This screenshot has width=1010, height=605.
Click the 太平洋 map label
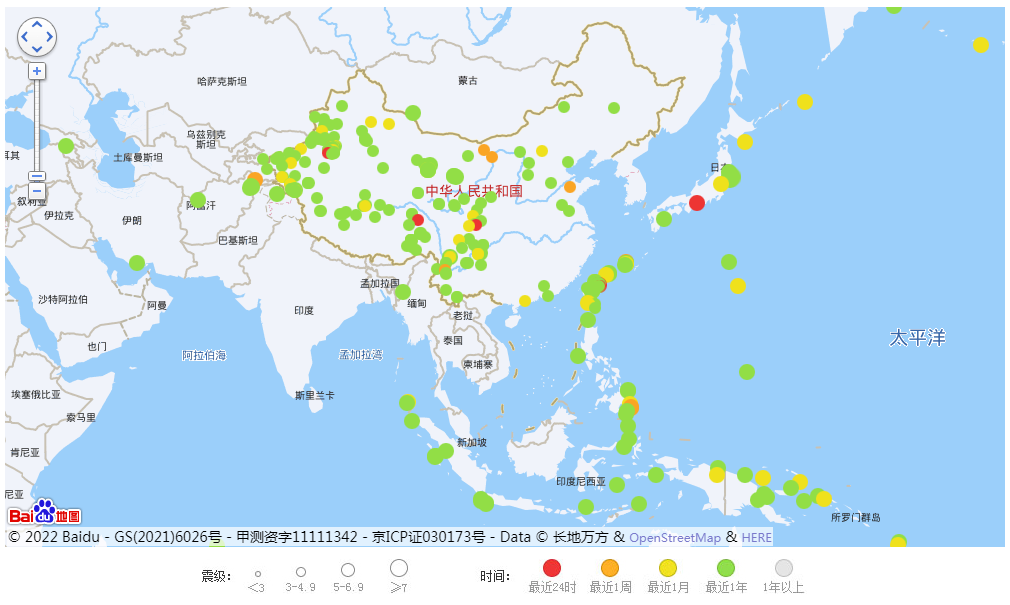(917, 338)
